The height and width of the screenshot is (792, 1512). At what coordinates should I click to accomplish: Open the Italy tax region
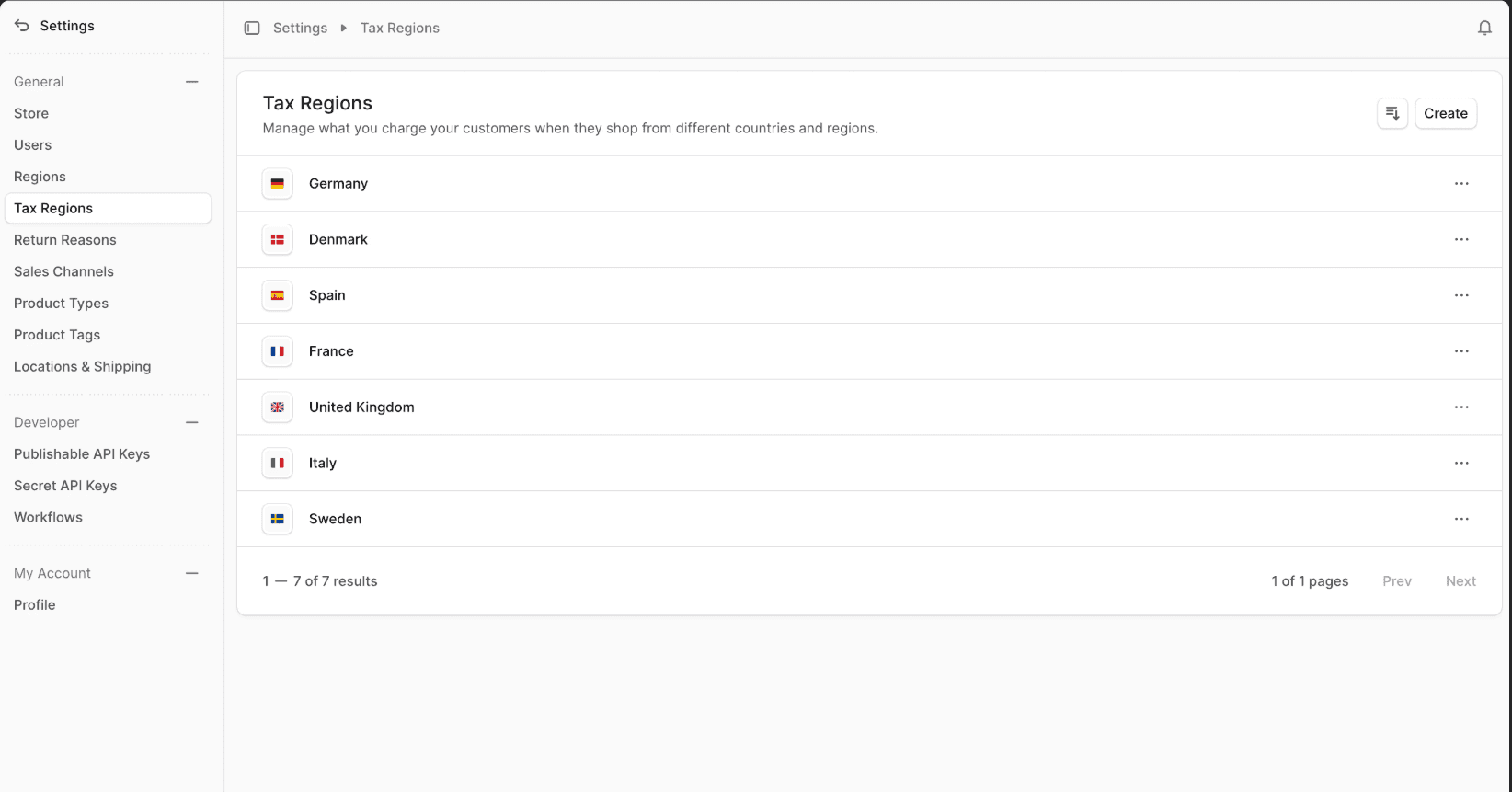869,464
